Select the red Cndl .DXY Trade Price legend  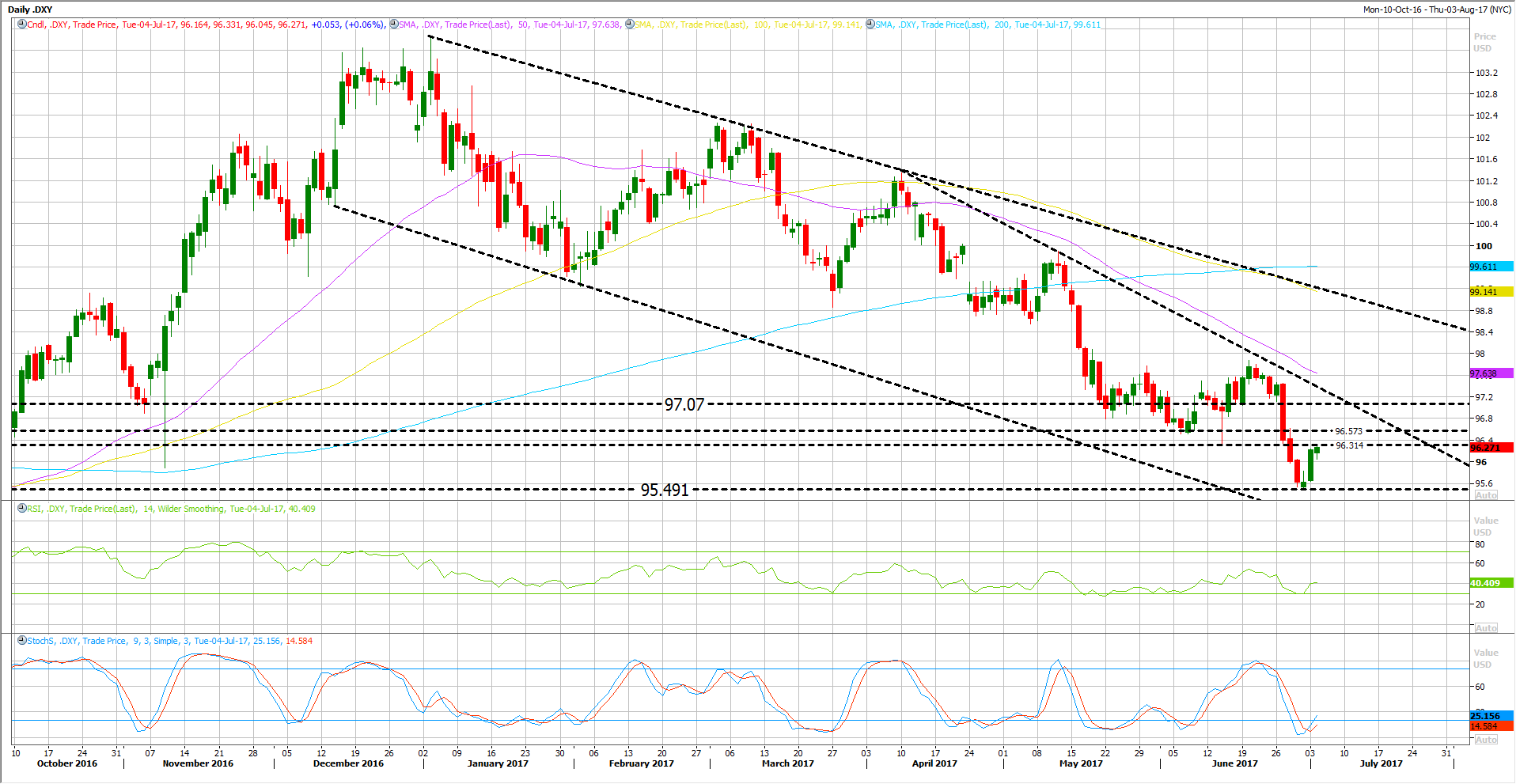207,25
